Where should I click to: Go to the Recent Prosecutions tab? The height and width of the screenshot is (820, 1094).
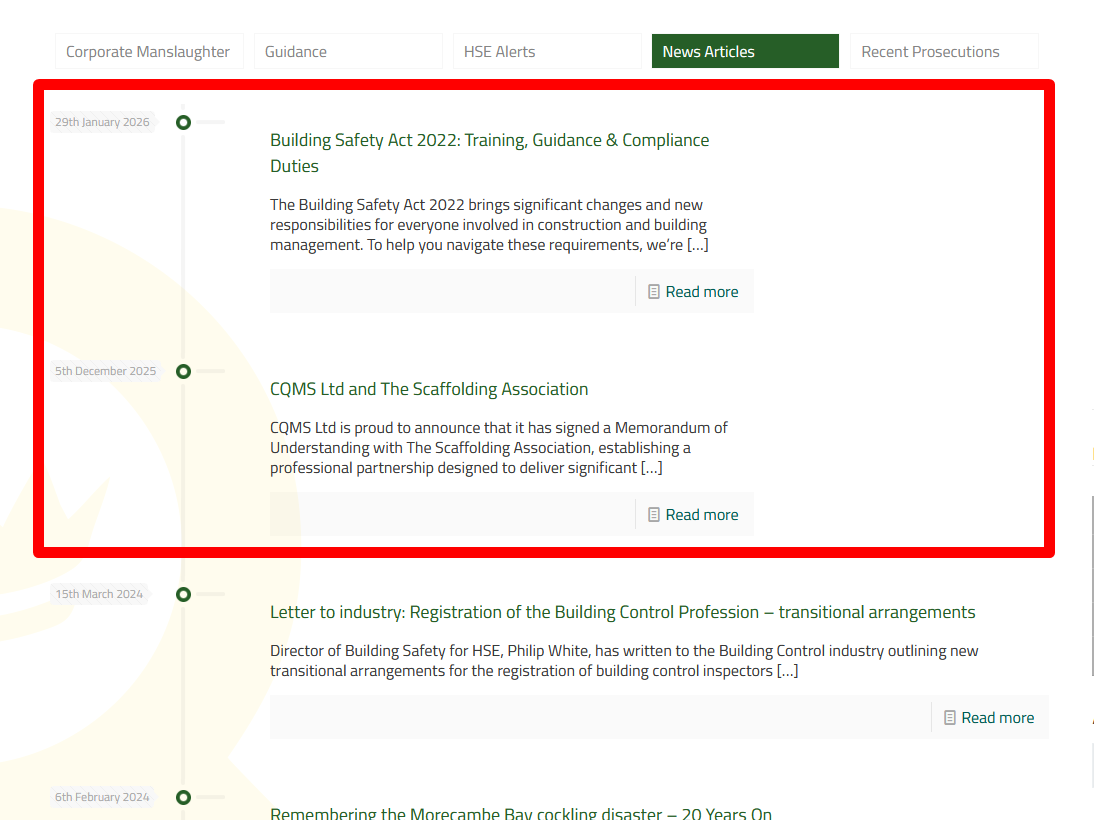942,52
